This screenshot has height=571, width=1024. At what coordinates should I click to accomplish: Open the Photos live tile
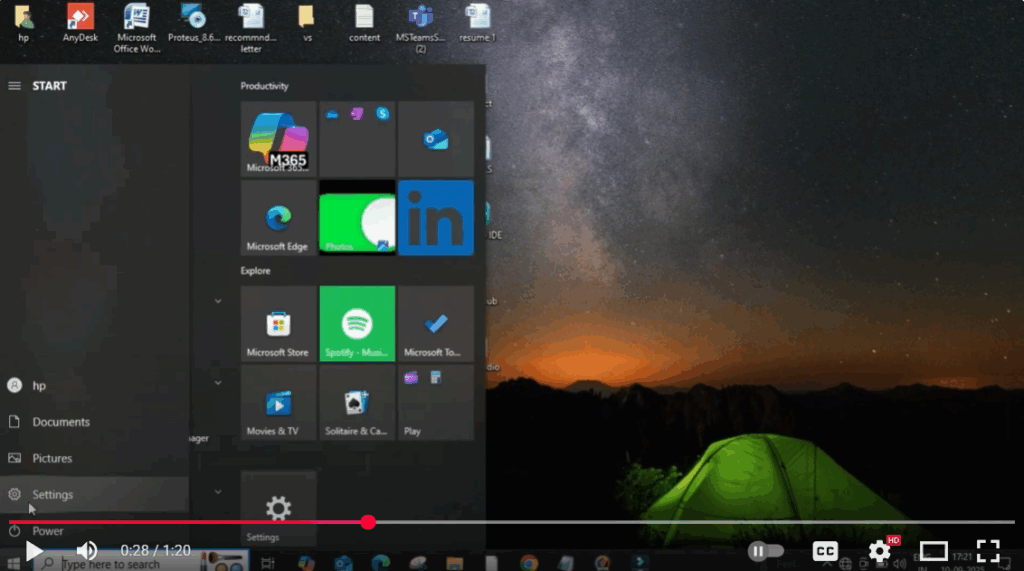(357, 218)
